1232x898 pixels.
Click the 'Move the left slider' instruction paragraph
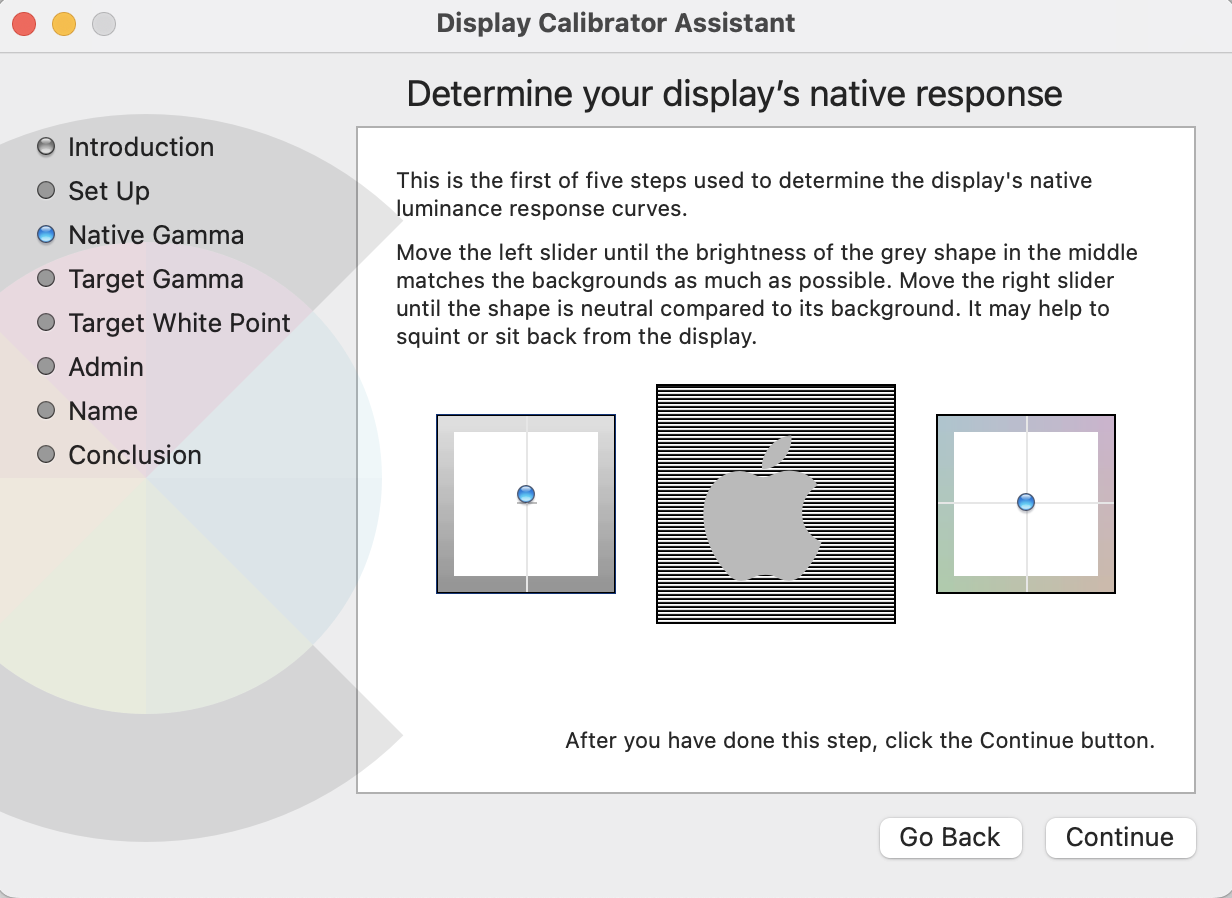click(767, 294)
